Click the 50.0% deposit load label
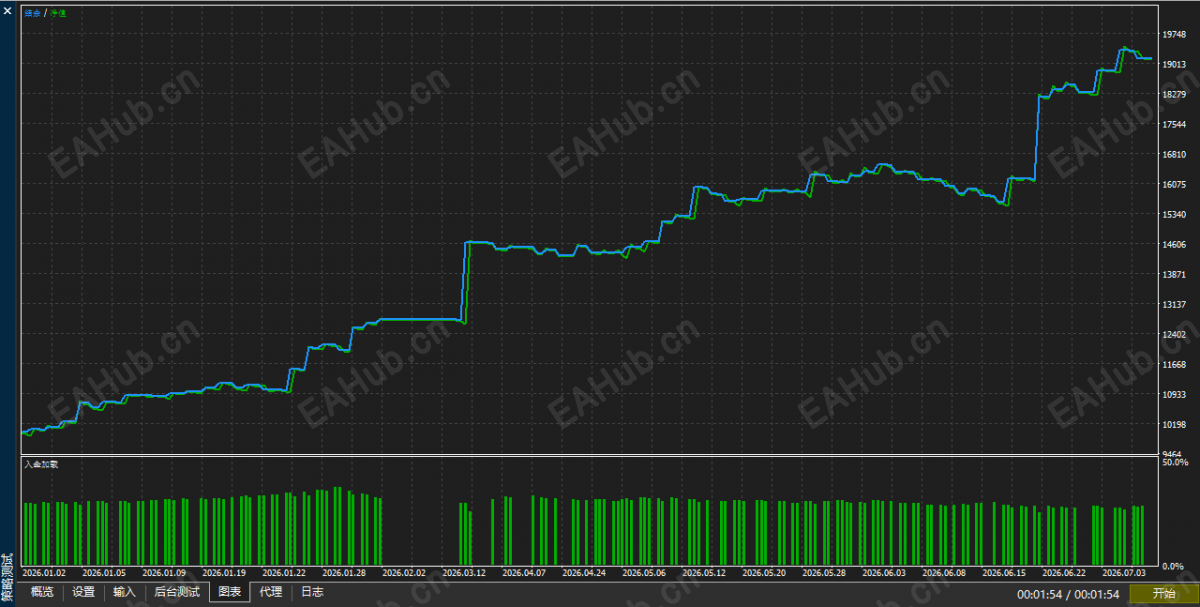Screen dimensions: 1200x607 1174,462
